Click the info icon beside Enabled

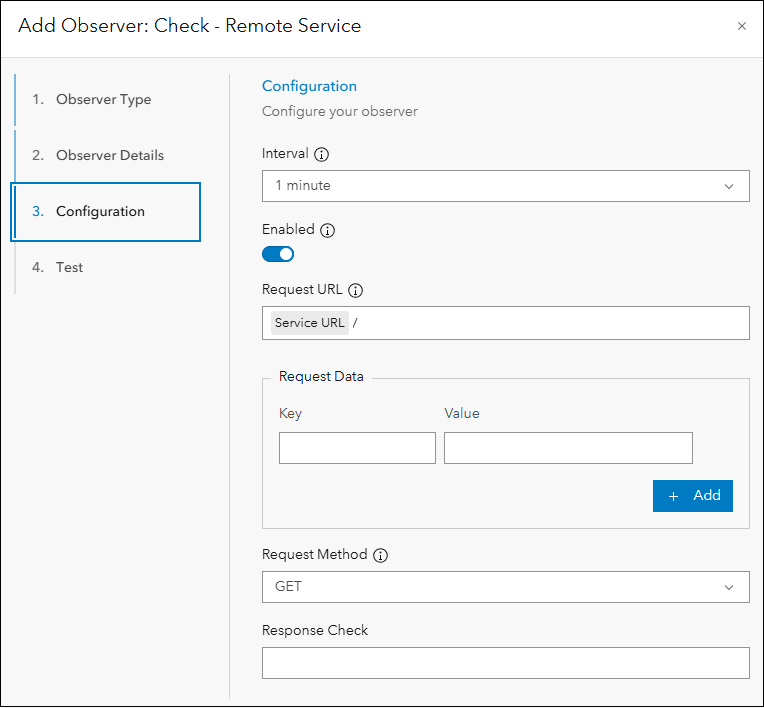point(327,230)
